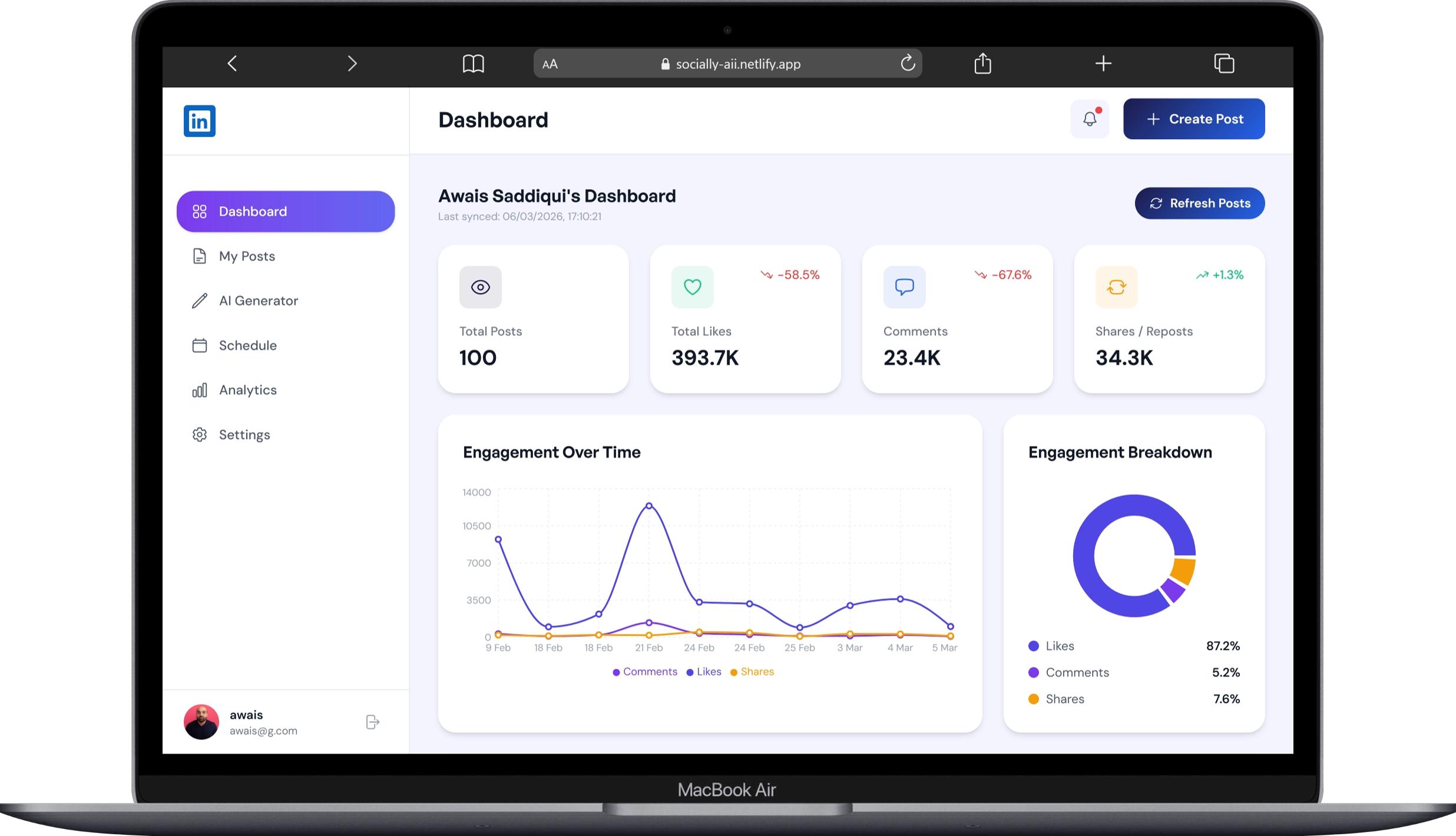
Task: Open the notification bell
Action: point(1089,119)
